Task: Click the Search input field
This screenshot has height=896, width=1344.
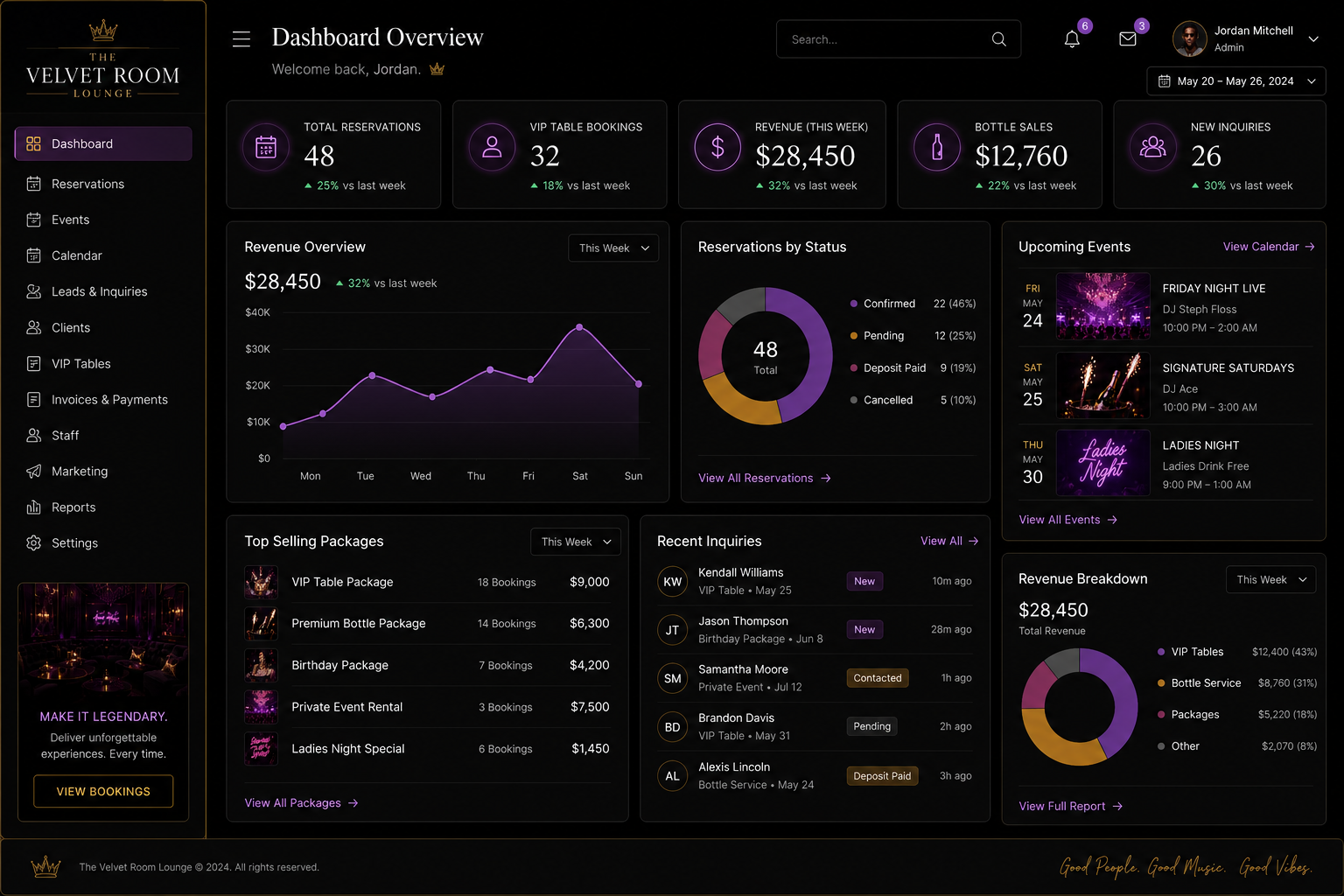Action: tap(899, 39)
